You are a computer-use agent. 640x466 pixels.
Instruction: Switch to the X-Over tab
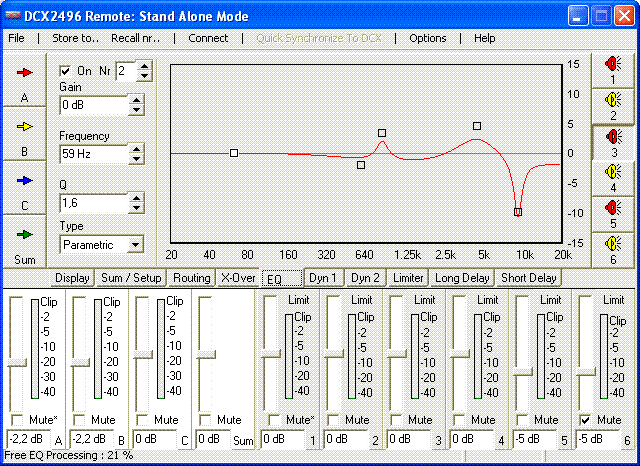click(238, 278)
